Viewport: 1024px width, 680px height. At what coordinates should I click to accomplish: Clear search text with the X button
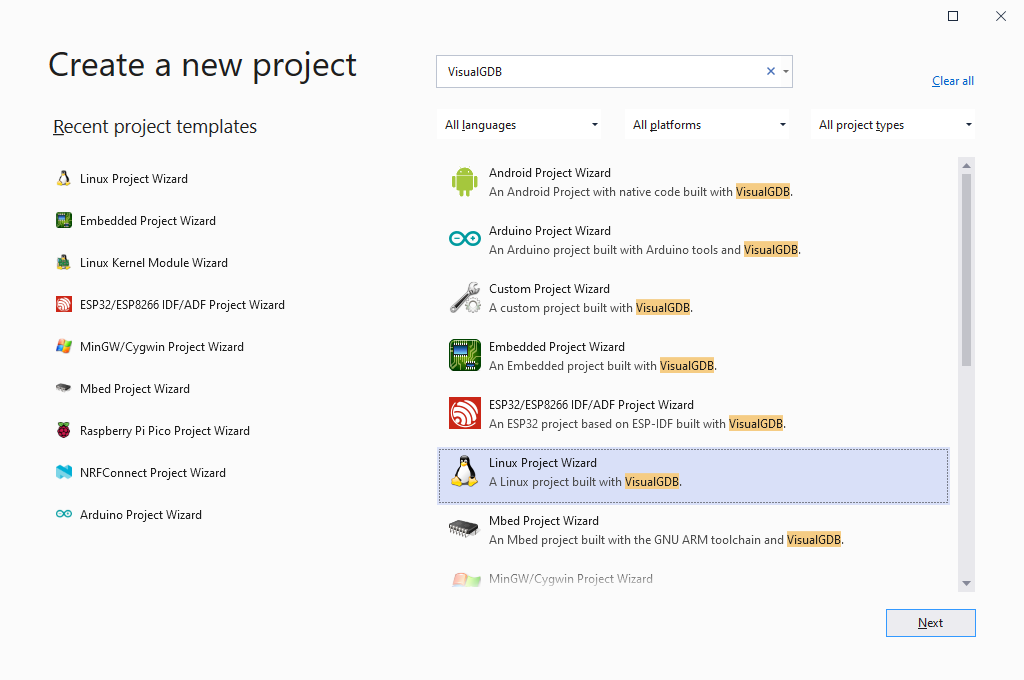tap(771, 72)
